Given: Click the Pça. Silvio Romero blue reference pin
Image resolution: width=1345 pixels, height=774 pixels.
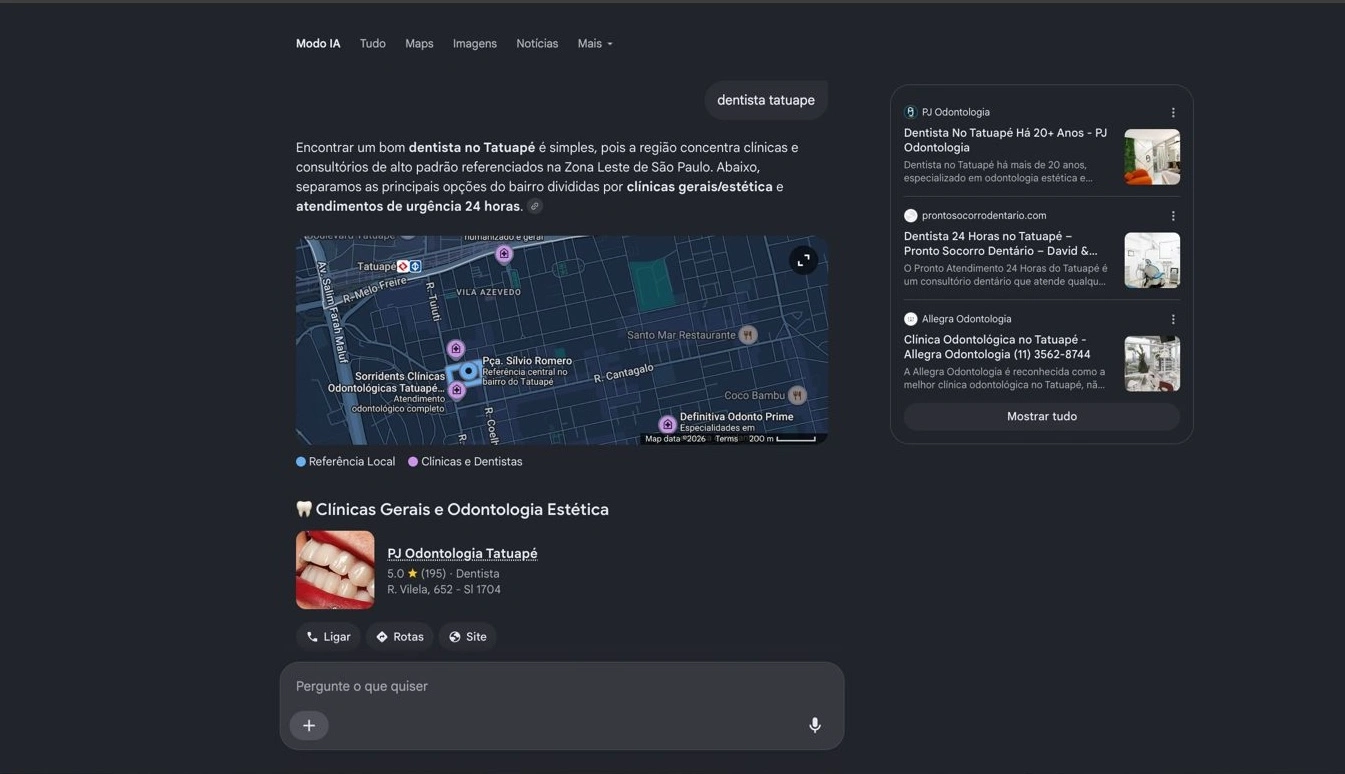Looking at the screenshot, I should click(468, 371).
